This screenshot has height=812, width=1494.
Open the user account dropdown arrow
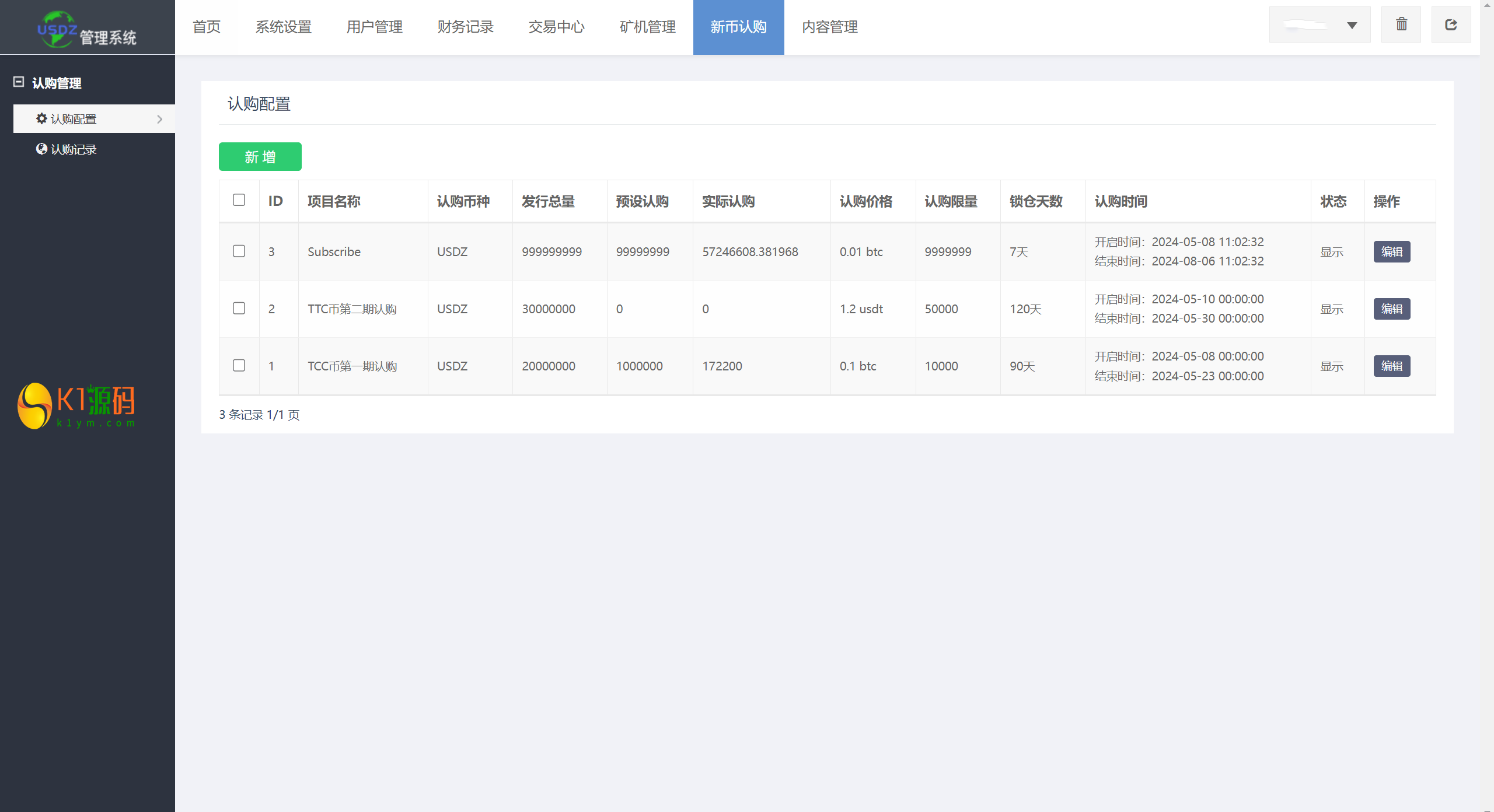click(x=1352, y=25)
